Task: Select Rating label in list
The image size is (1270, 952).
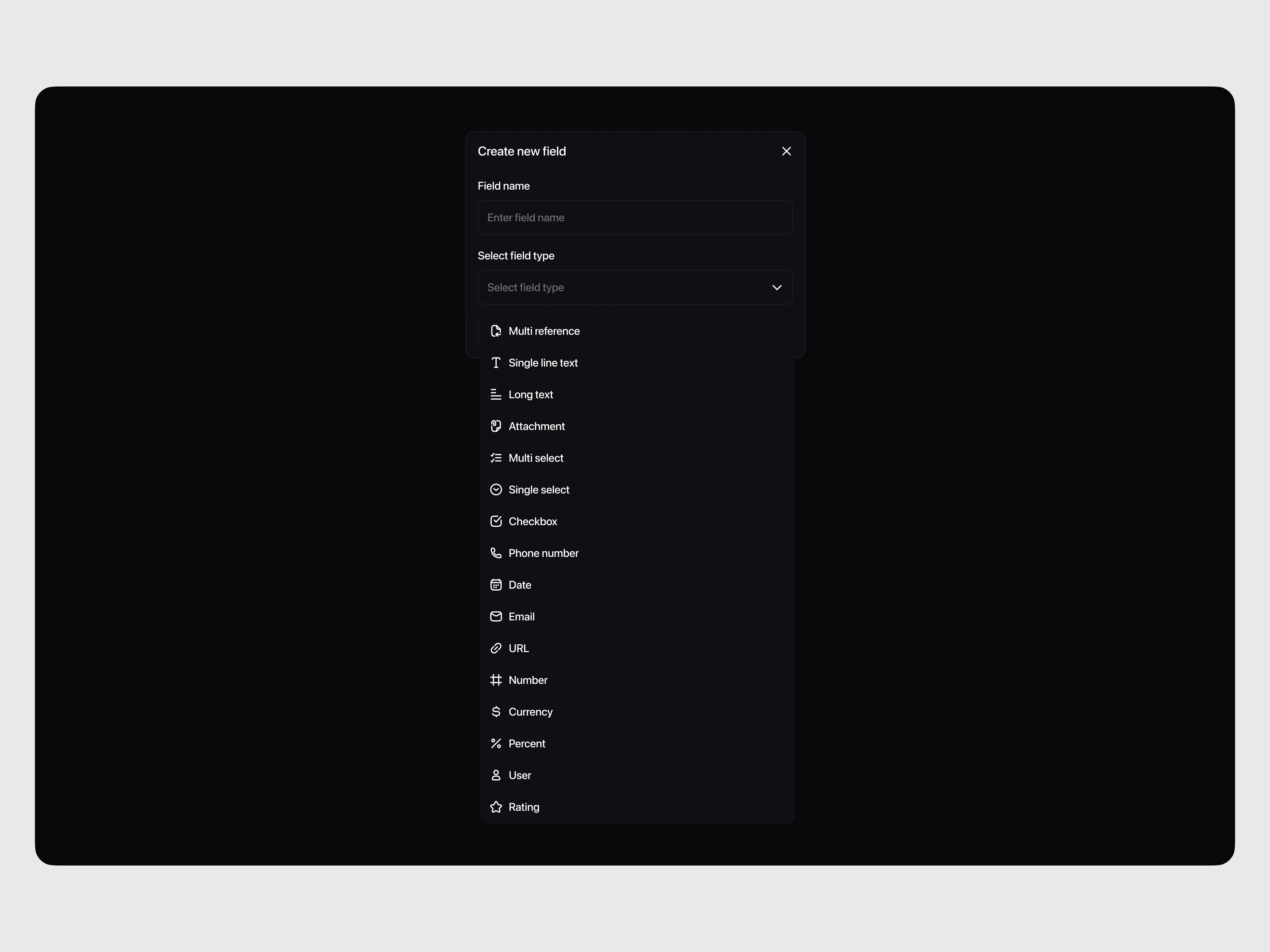Action: (x=524, y=807)
